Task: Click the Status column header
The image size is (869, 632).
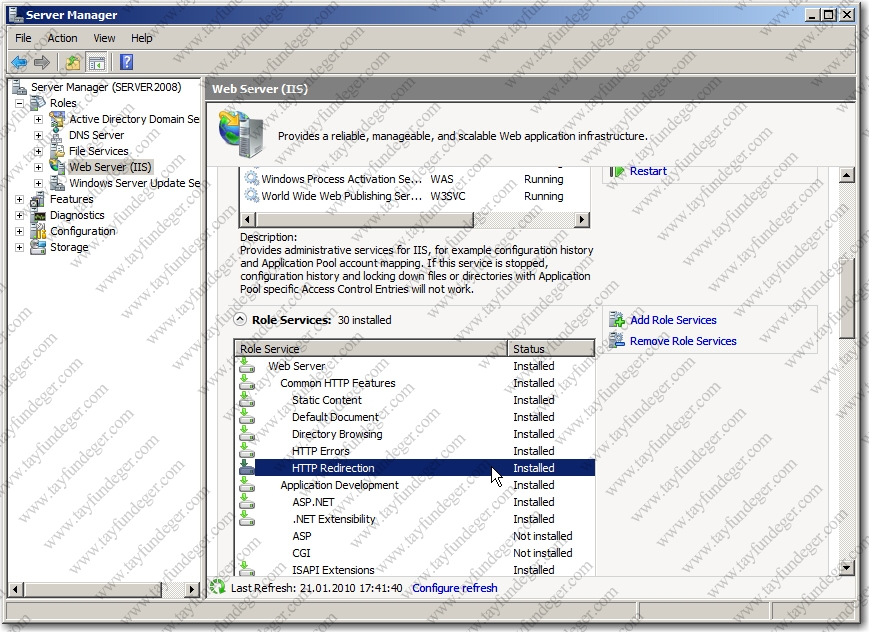Action: [551, 349]
